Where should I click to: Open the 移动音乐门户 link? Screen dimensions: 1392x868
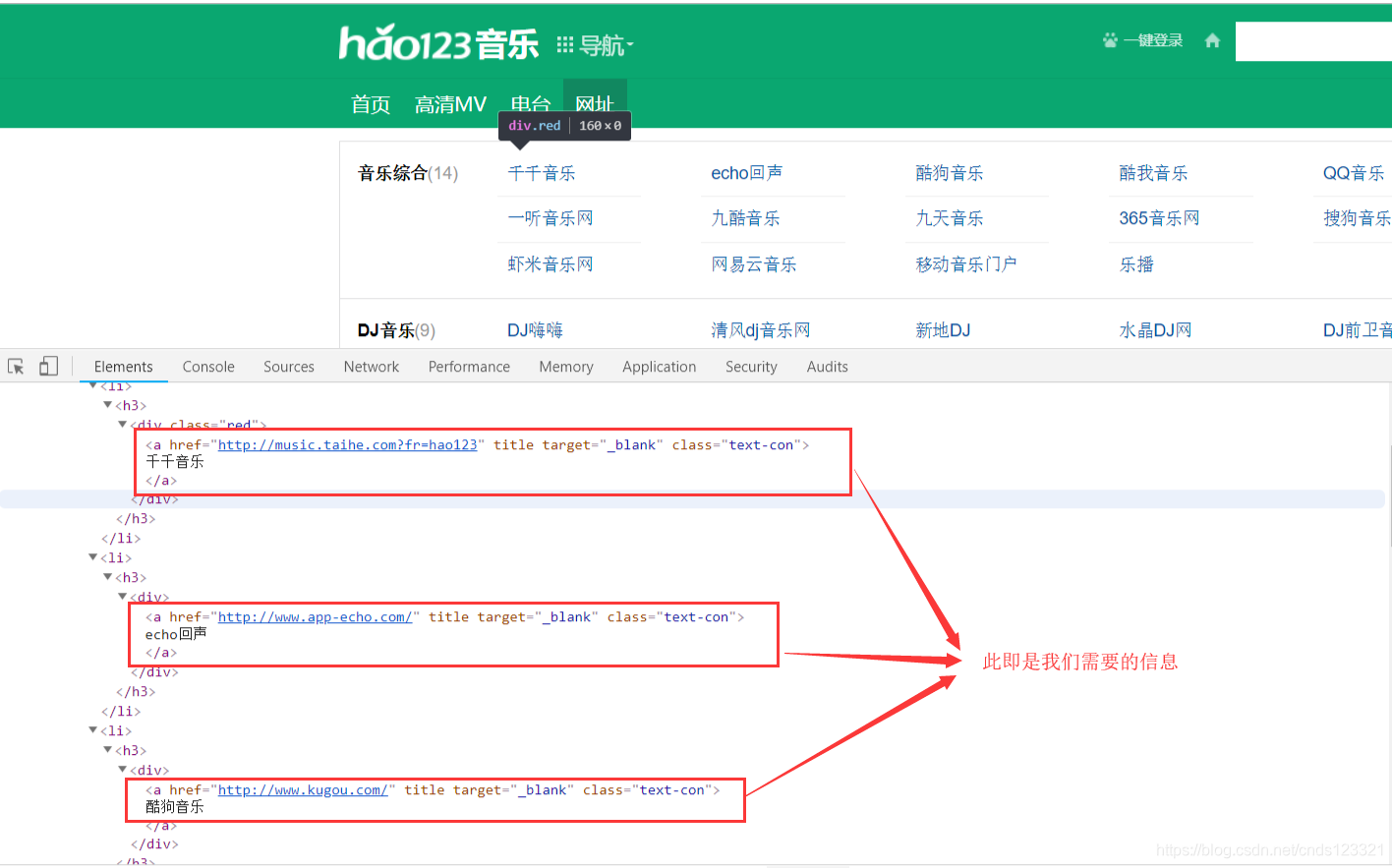coord(966,264)
